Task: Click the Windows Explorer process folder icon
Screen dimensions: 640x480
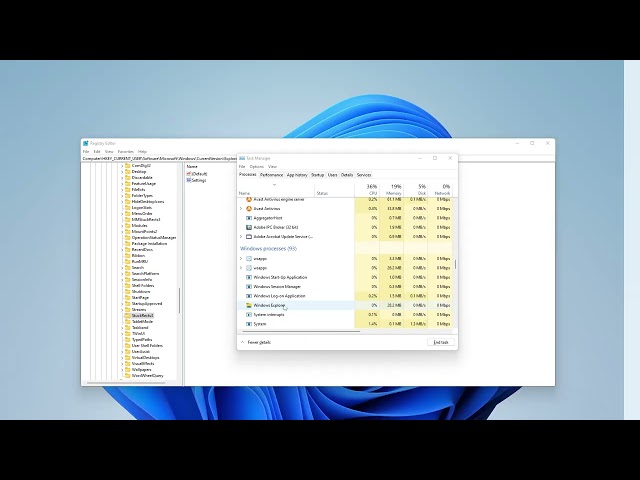Action: (249, 305)
